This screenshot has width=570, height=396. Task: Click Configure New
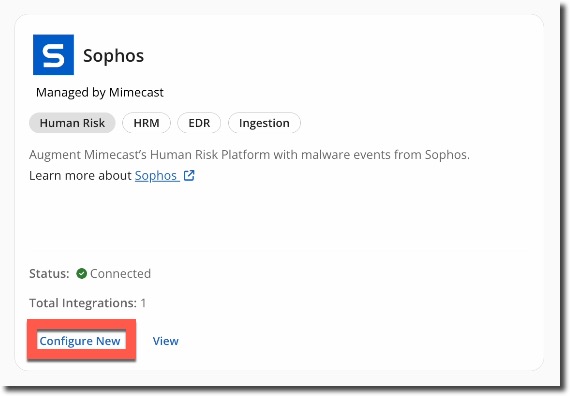click(x=80, y=341)
